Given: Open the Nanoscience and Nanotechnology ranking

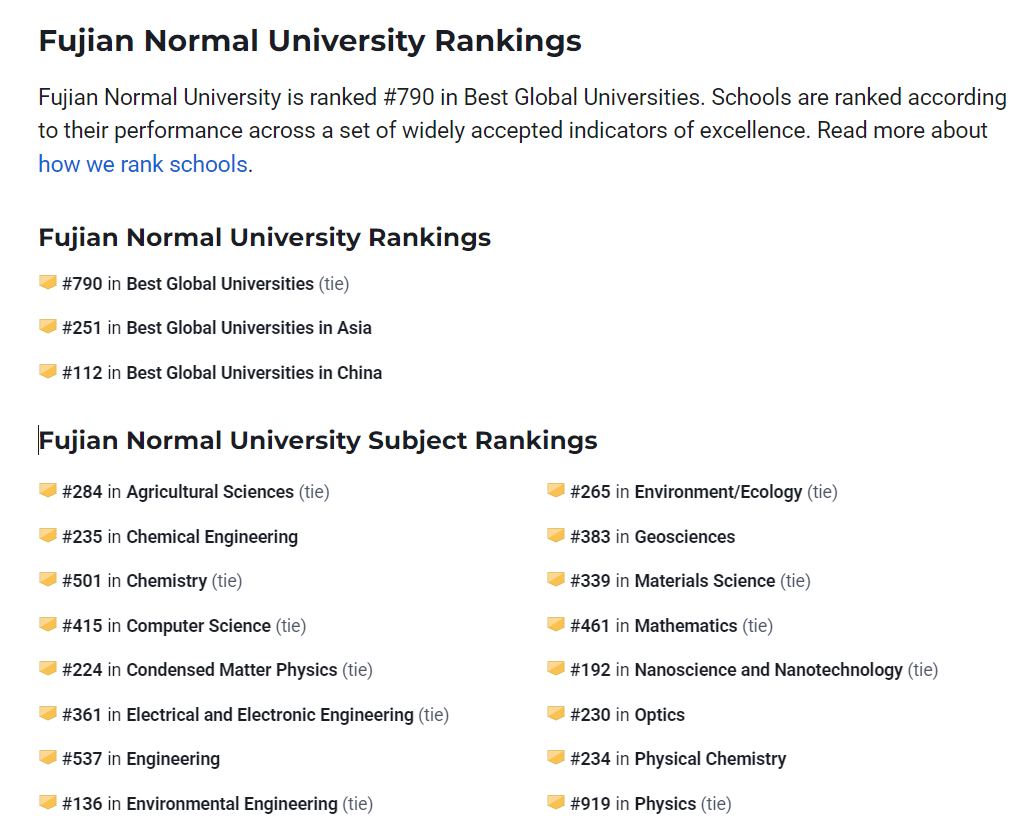Looking at the screenshot, I should [x=768, y=670].
